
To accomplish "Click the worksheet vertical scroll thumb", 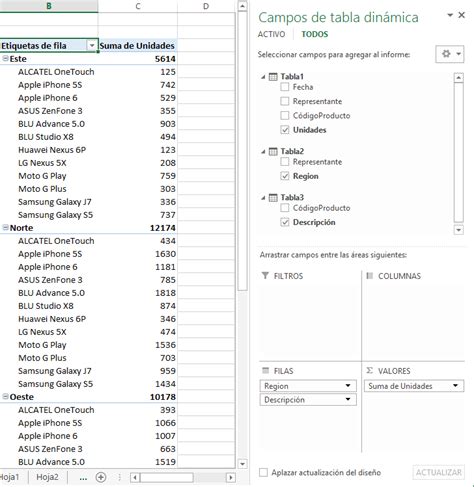I will (x=242, y=151).
